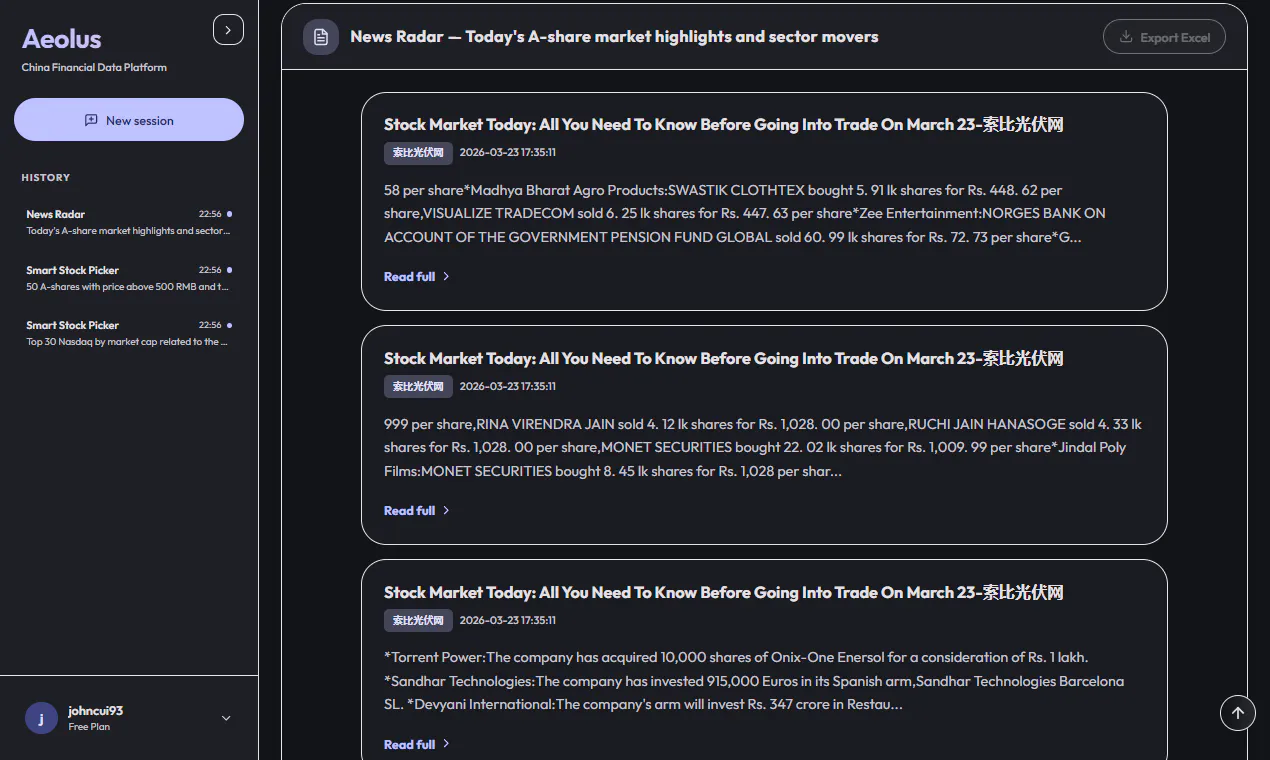Click chevron next to the second Read full
This screenshot has height=760, width=1270.
[x=446, y=510]
